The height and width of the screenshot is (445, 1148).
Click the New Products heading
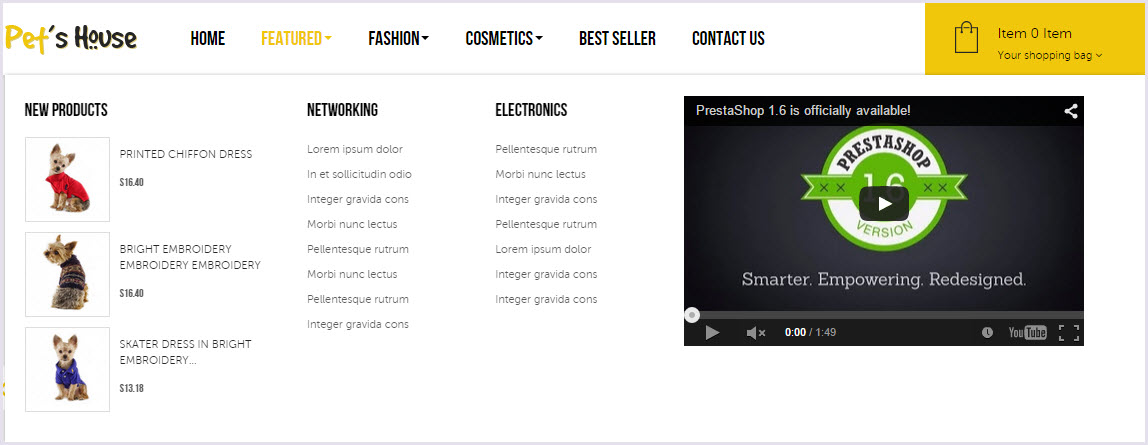[66, 110]
